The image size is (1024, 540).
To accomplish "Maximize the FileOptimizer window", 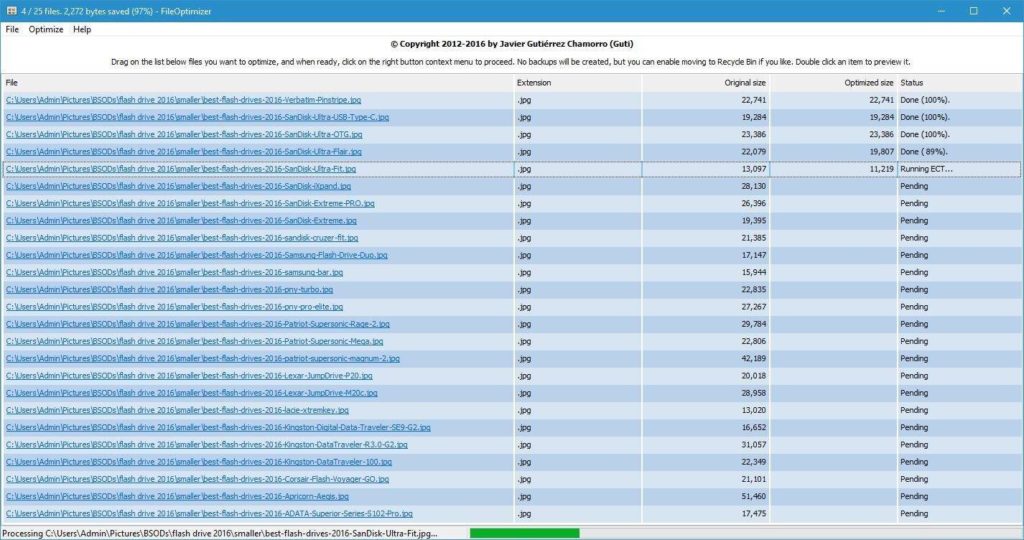I will [973, 11].
